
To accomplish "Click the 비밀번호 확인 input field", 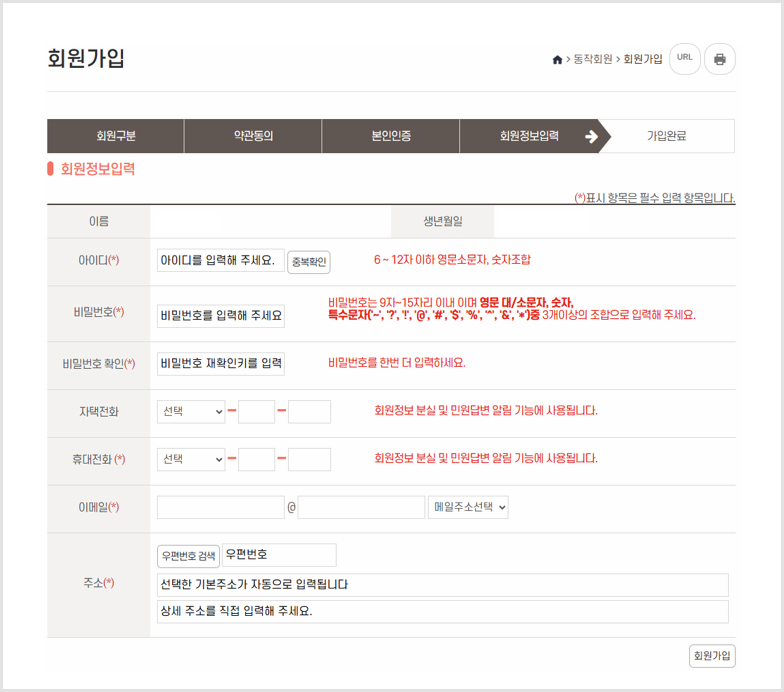I will click(x=221, y=363).
